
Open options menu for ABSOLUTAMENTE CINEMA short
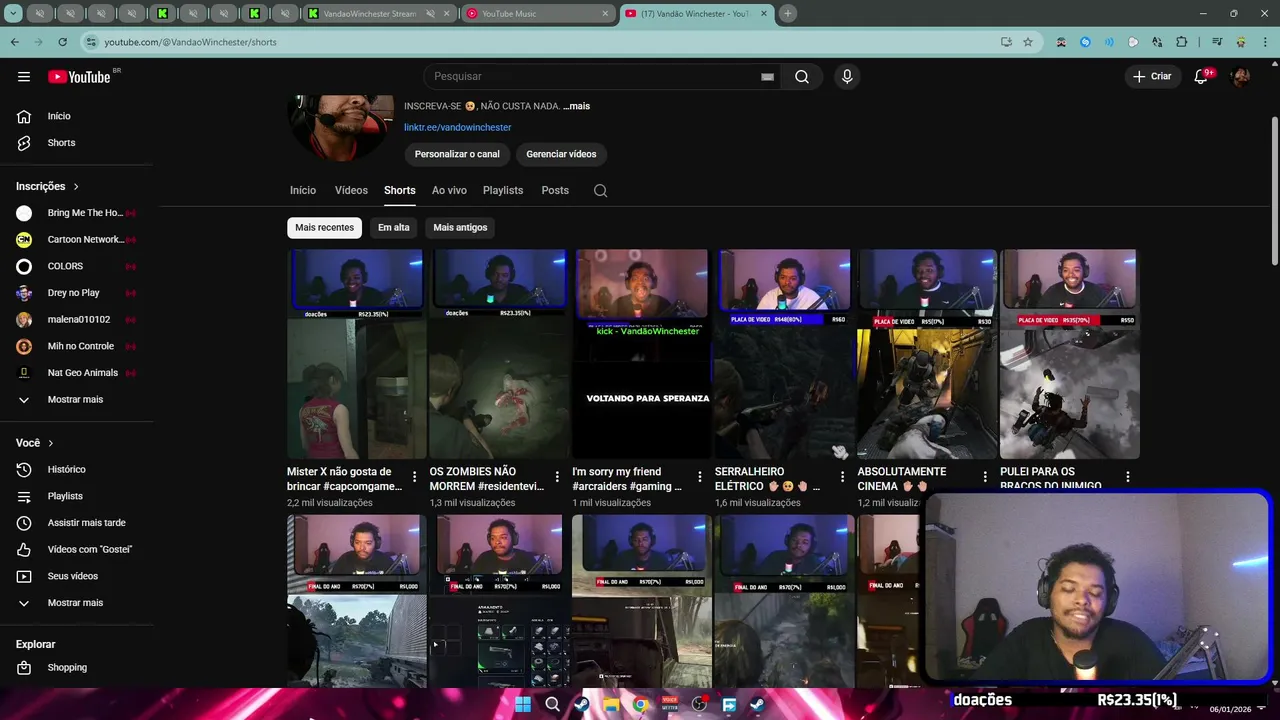[985, 477]
